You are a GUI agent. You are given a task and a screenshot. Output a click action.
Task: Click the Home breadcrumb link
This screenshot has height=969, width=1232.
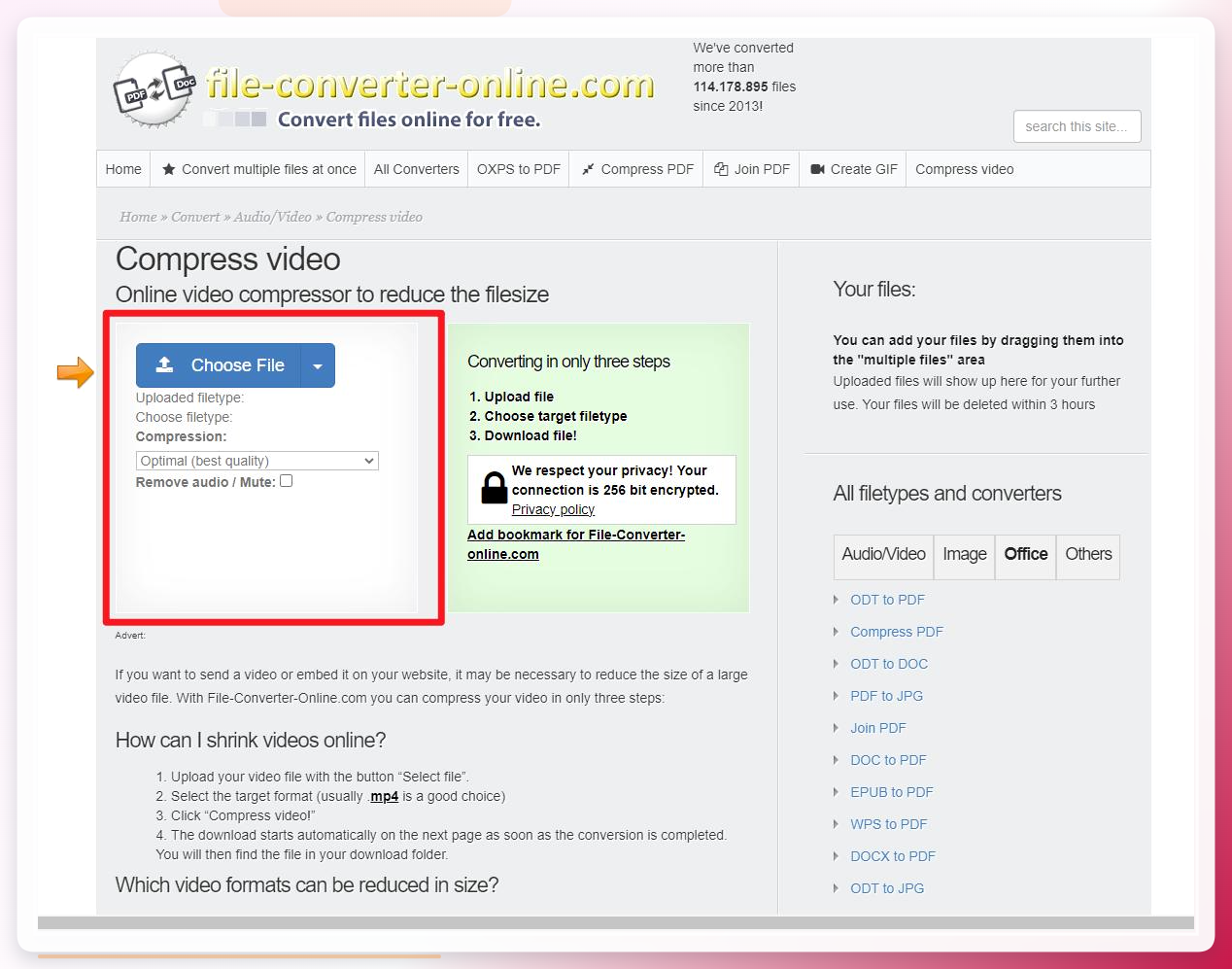(x=138, y=217)
